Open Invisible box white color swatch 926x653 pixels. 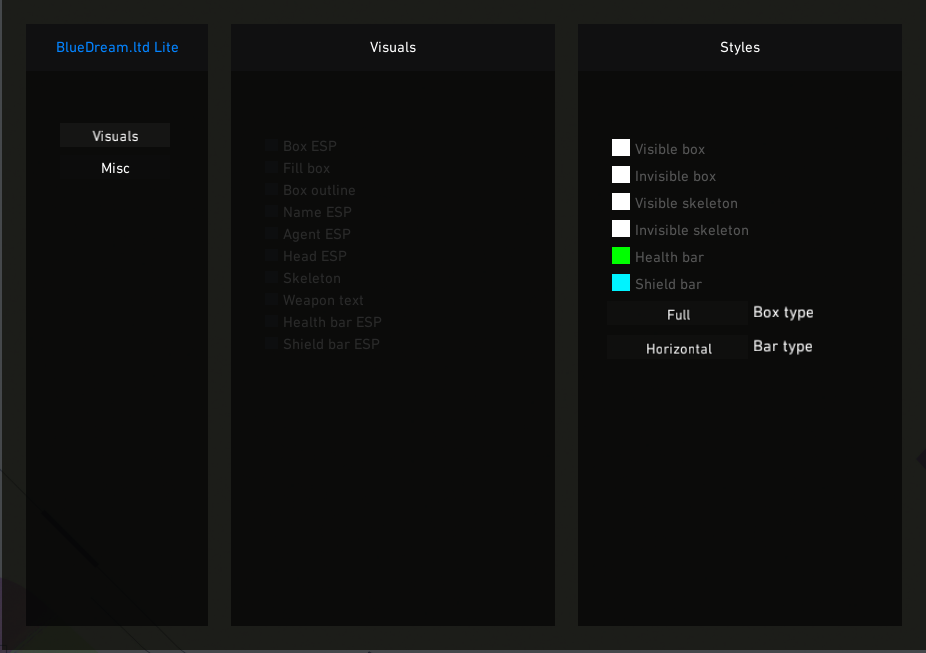tap(621, 175)
